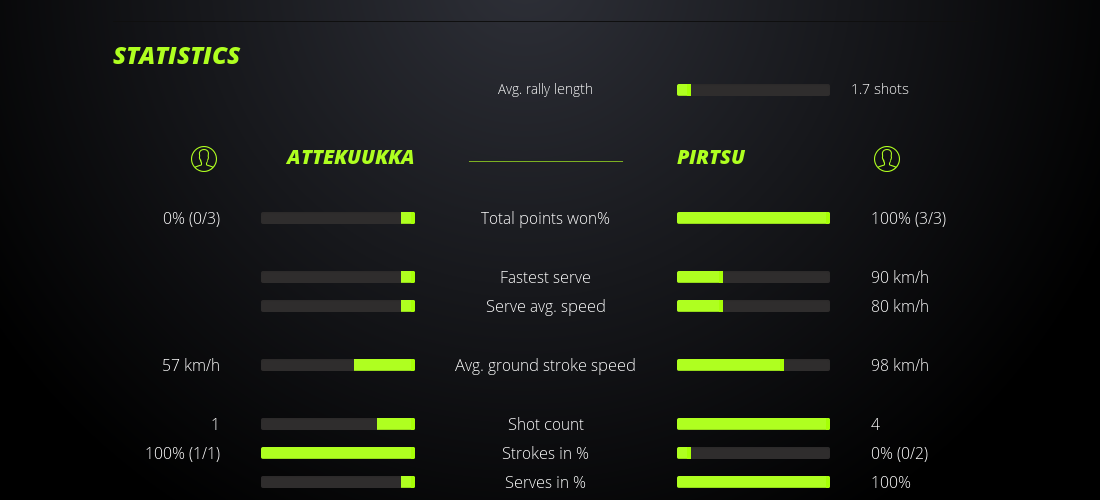Click Pirtsu's Fastest serve bar

[753, 277]
